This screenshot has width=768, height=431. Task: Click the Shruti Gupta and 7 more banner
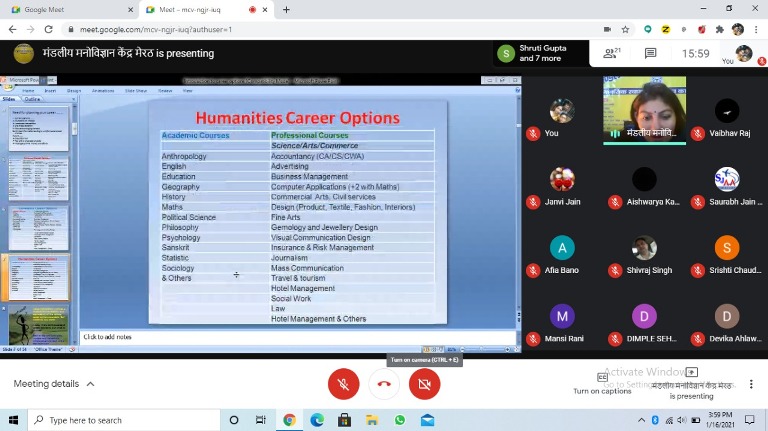(x=542, y=54)
